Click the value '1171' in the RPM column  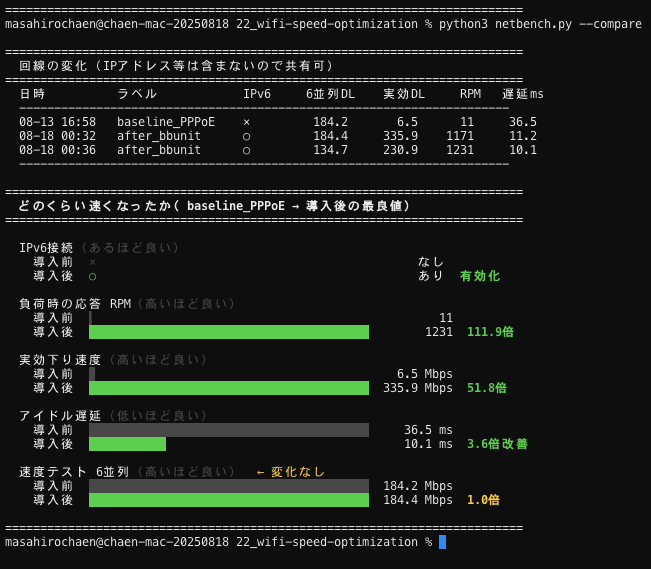[460, 136]
